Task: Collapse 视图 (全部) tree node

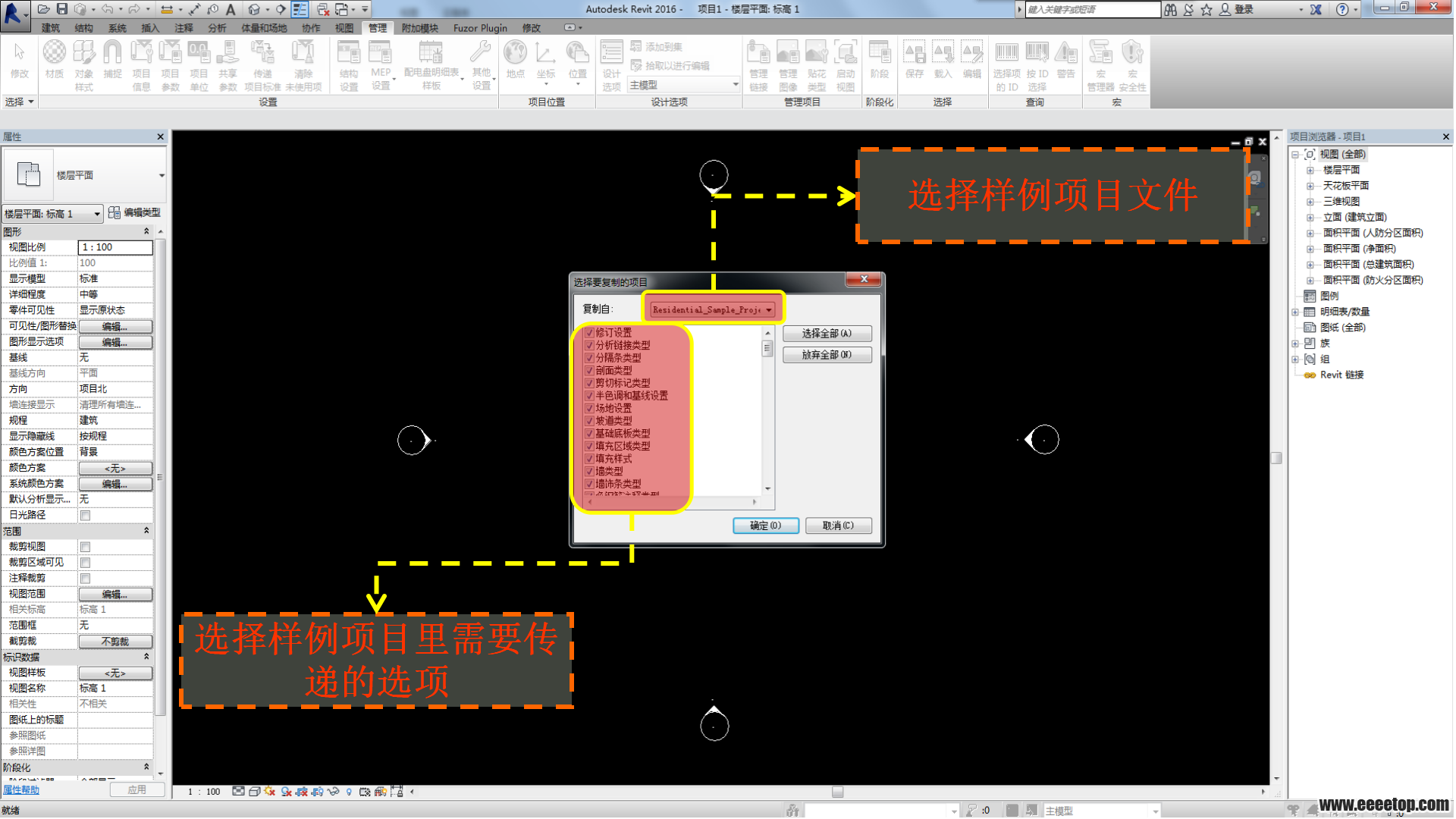Action: 1296,154
